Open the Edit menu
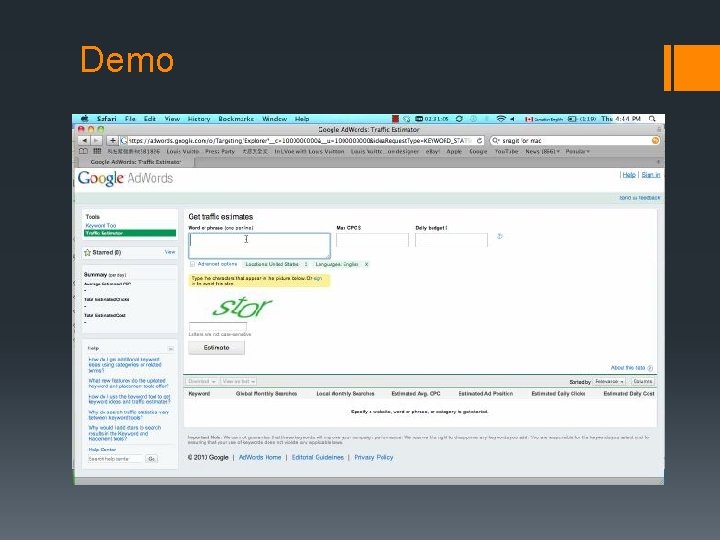 tap(150, 119)
